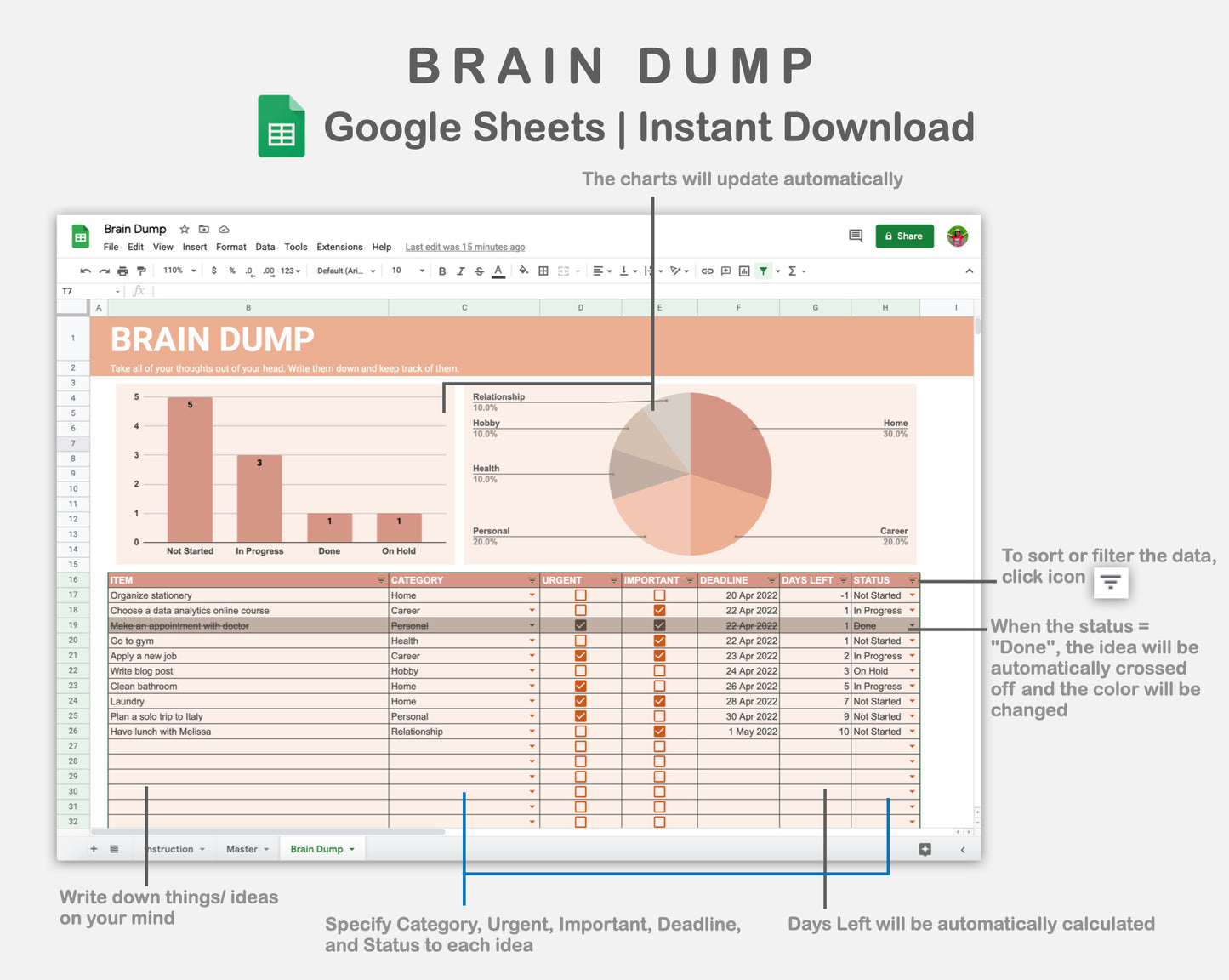Open the Category dropdown for Laundry
Viewport: 1229px width, 980px height.
pos(532,701)
